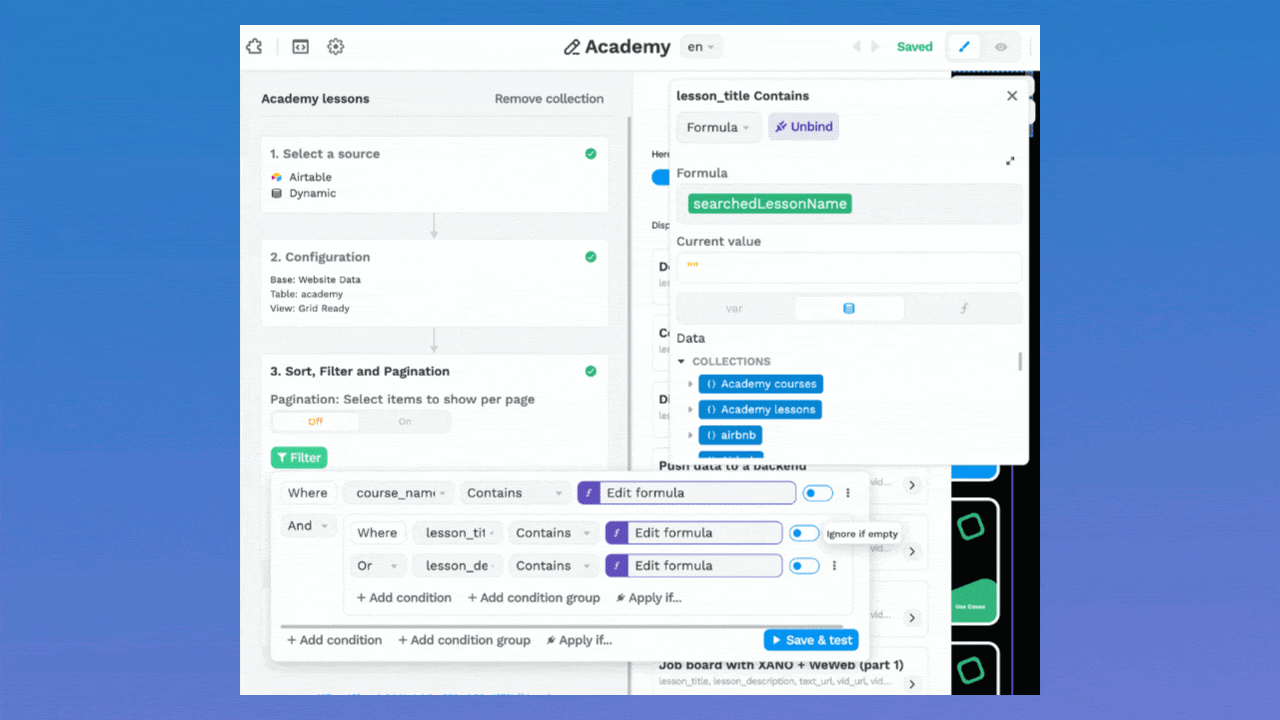Expand the Academy courses collection
The height and width of the screenshot is (720, 1280).
[690, 384]
